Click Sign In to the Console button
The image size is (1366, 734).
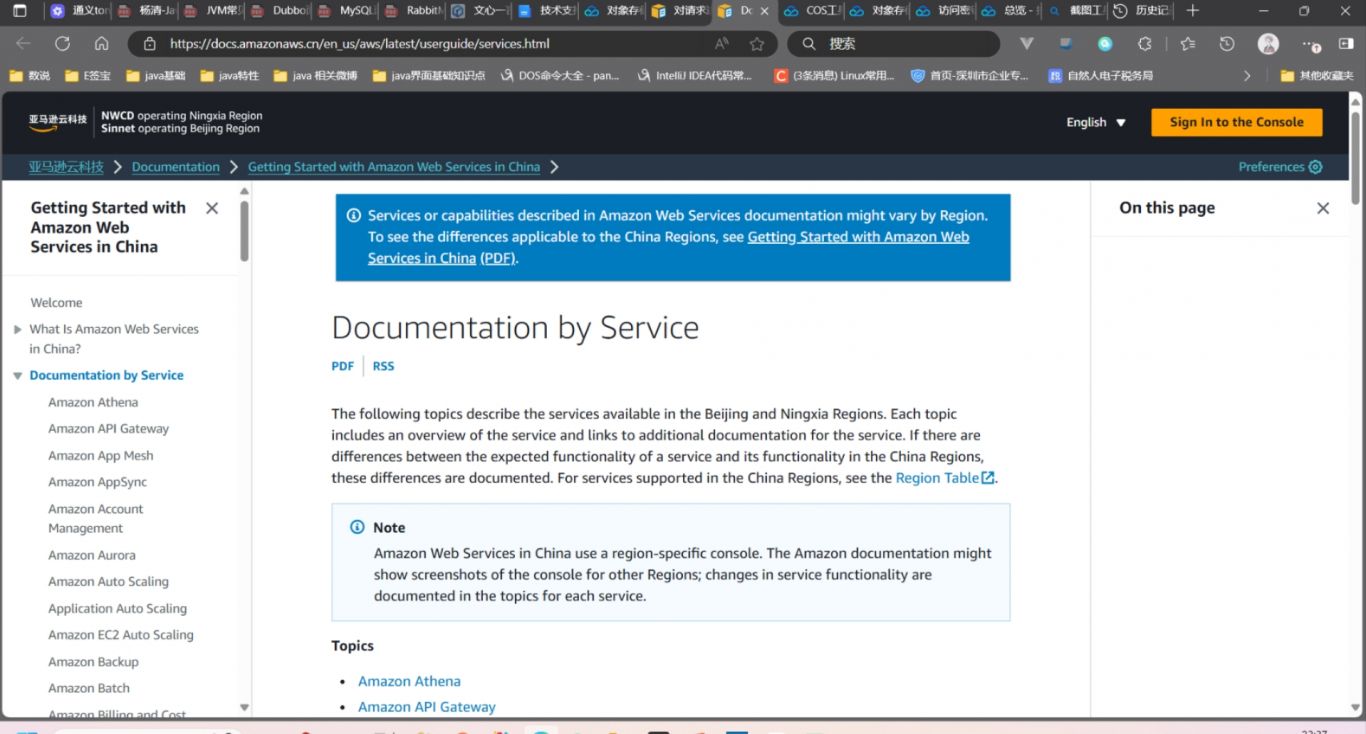pyautogui.click(x=1237, y=122)
